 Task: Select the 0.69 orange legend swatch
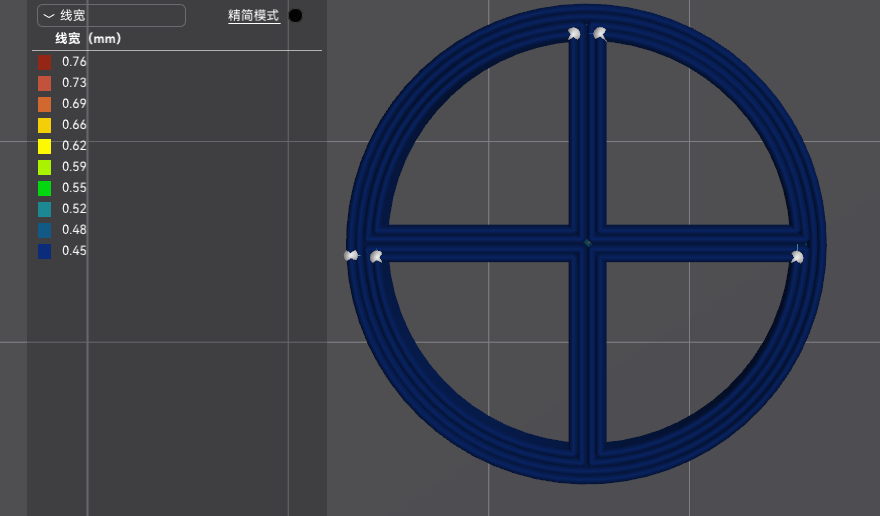tap(44, 104)
